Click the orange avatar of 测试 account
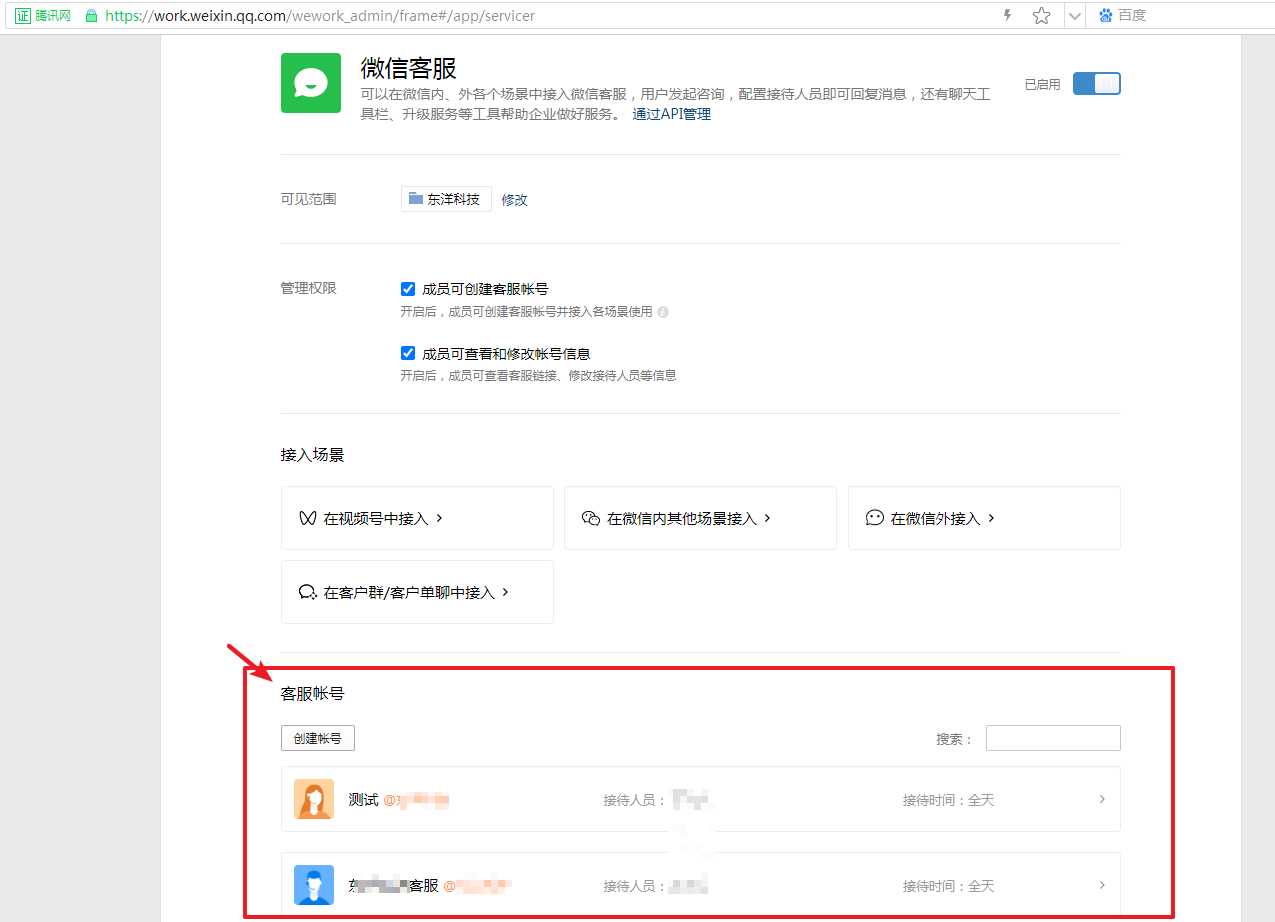 314,799
